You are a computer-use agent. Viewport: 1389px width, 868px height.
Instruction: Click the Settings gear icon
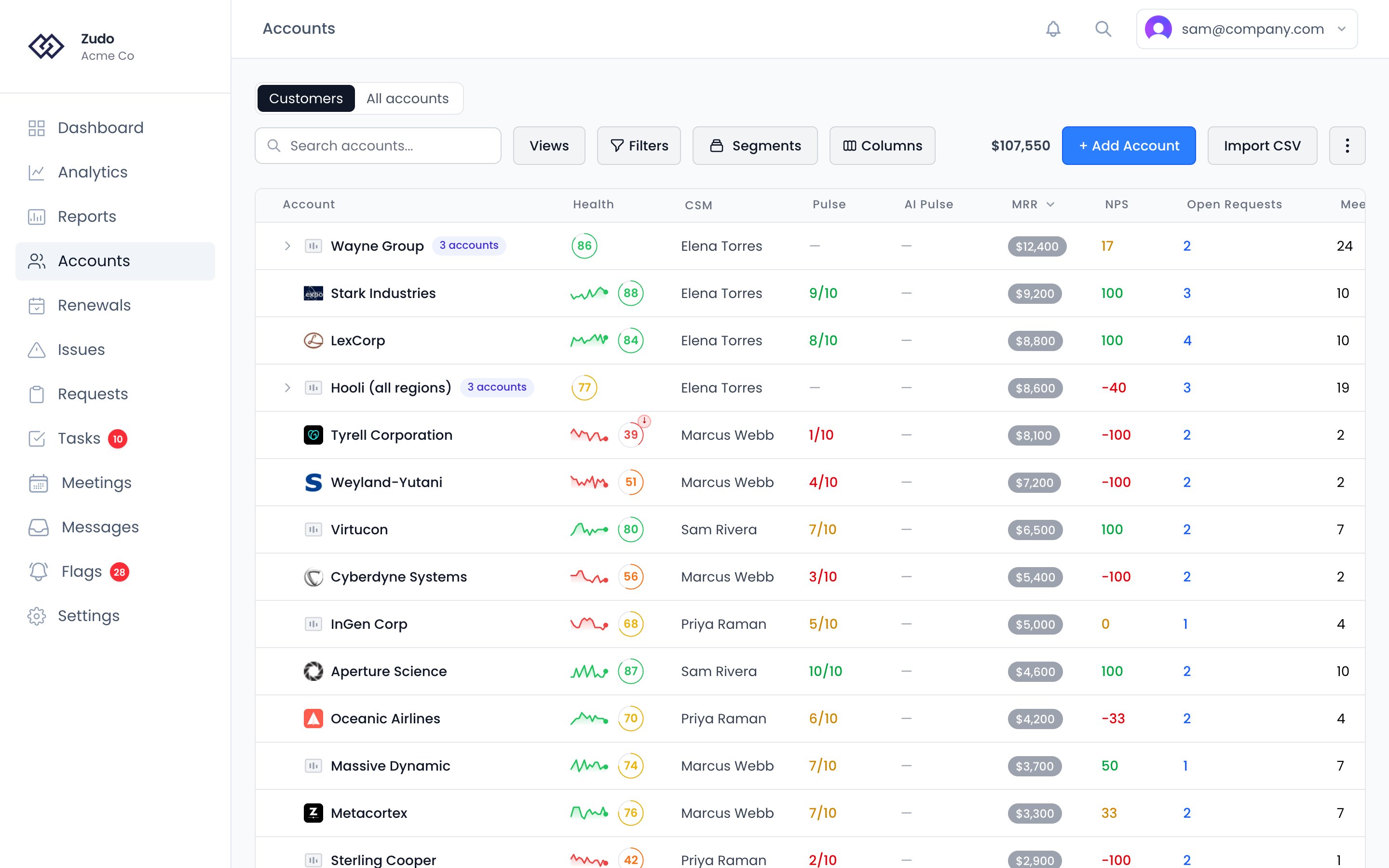[x=37, y=616]
